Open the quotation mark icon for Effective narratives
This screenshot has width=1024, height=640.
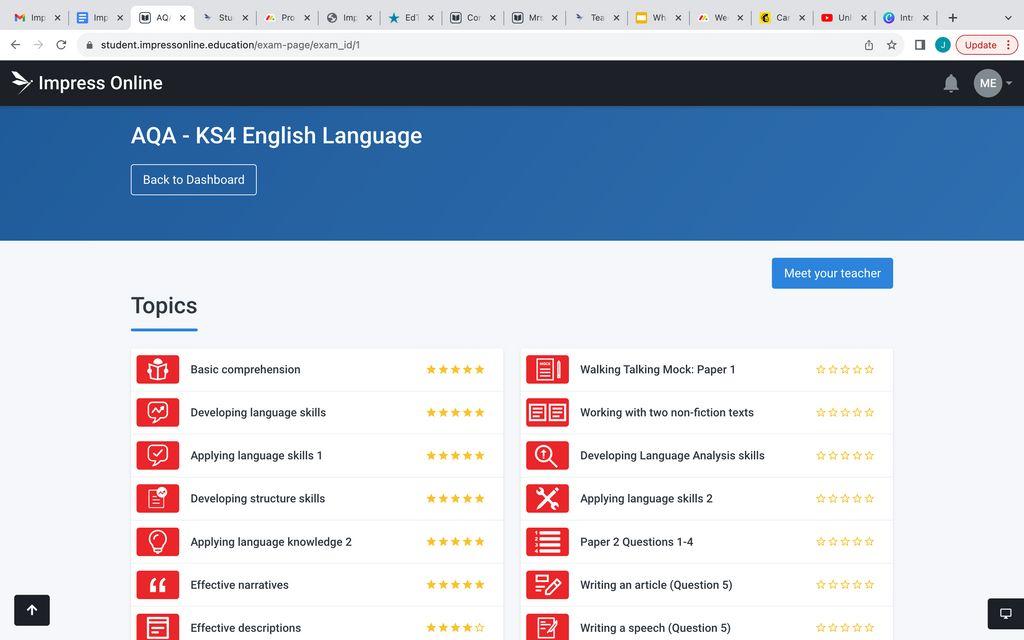tap(157, 585)
